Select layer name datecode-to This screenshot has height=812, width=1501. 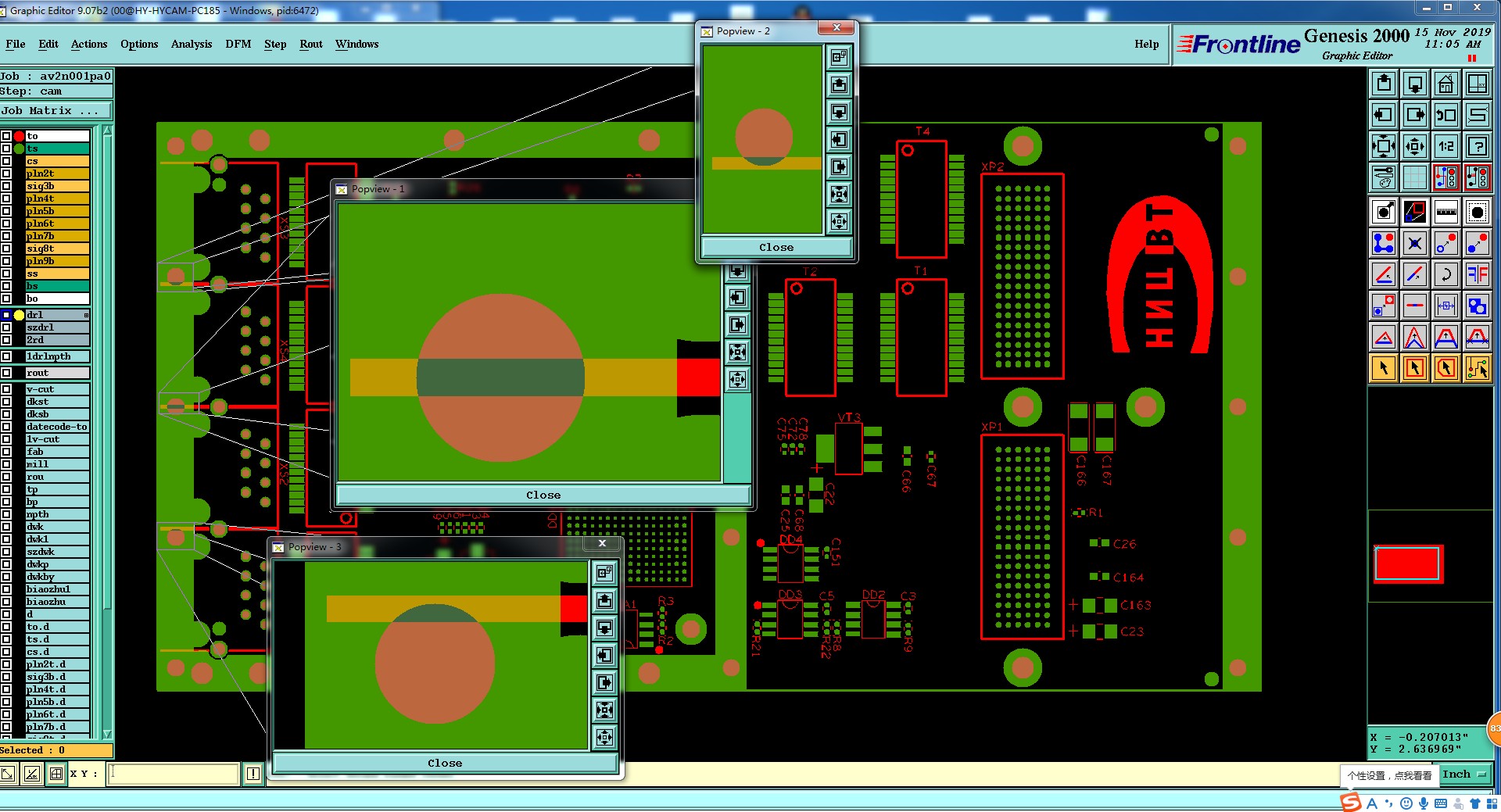(57, 427)
